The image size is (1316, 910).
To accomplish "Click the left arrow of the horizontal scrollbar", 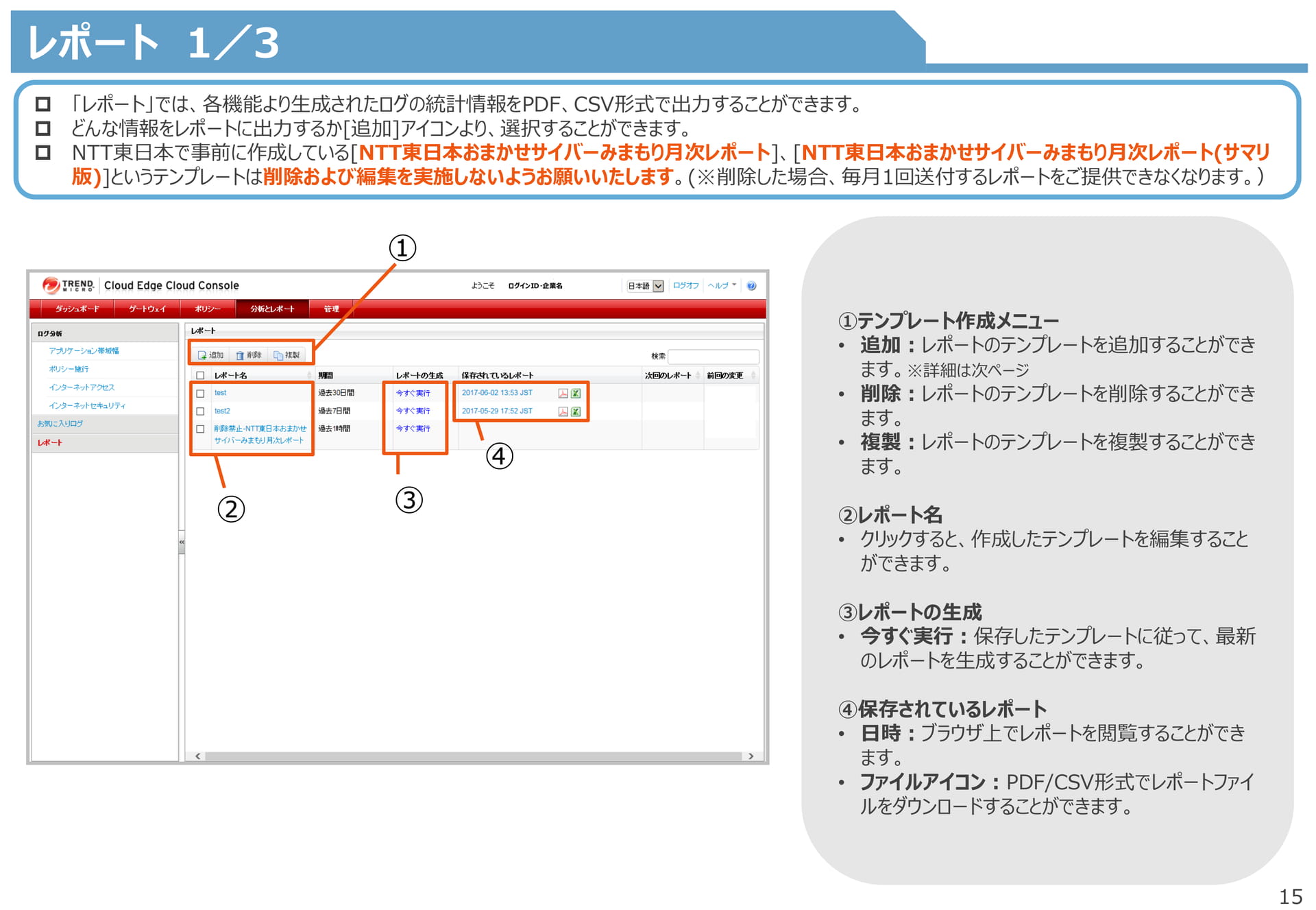I will click(198, 756).
